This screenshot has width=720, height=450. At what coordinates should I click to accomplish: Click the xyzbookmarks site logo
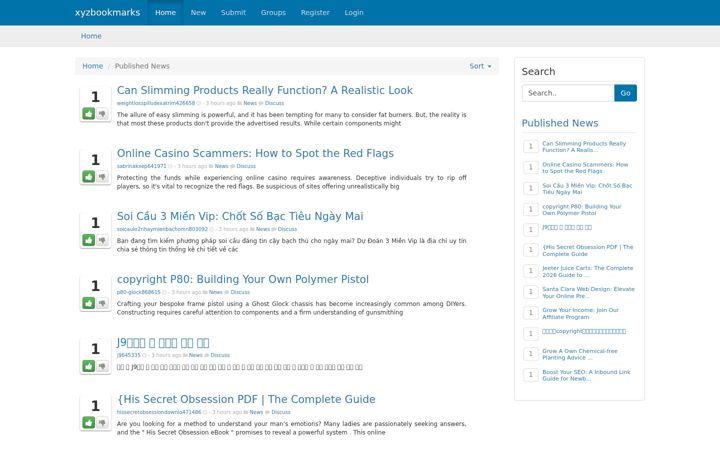[x=107, y=12]
